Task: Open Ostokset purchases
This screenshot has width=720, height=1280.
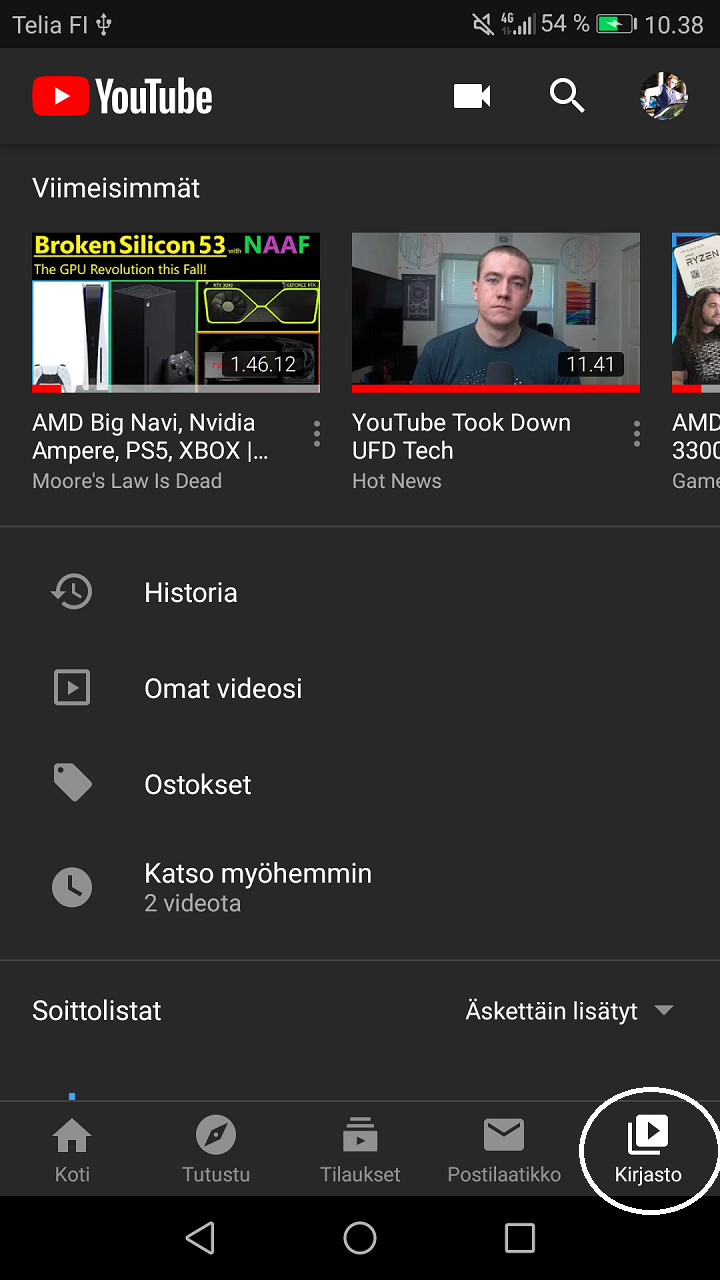Action: pos(360,784)
